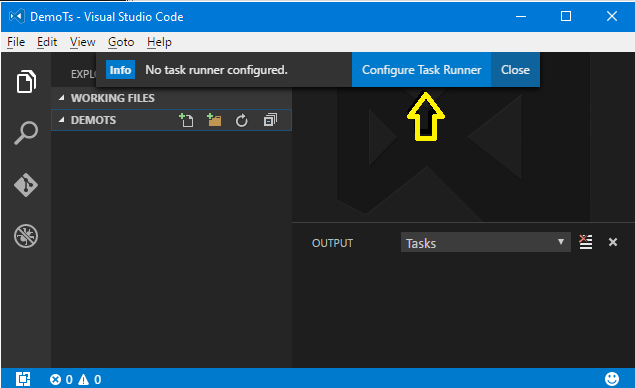Dismiss the notification with Close
Screen dimensions: 635x388
[x=515, y=70]
